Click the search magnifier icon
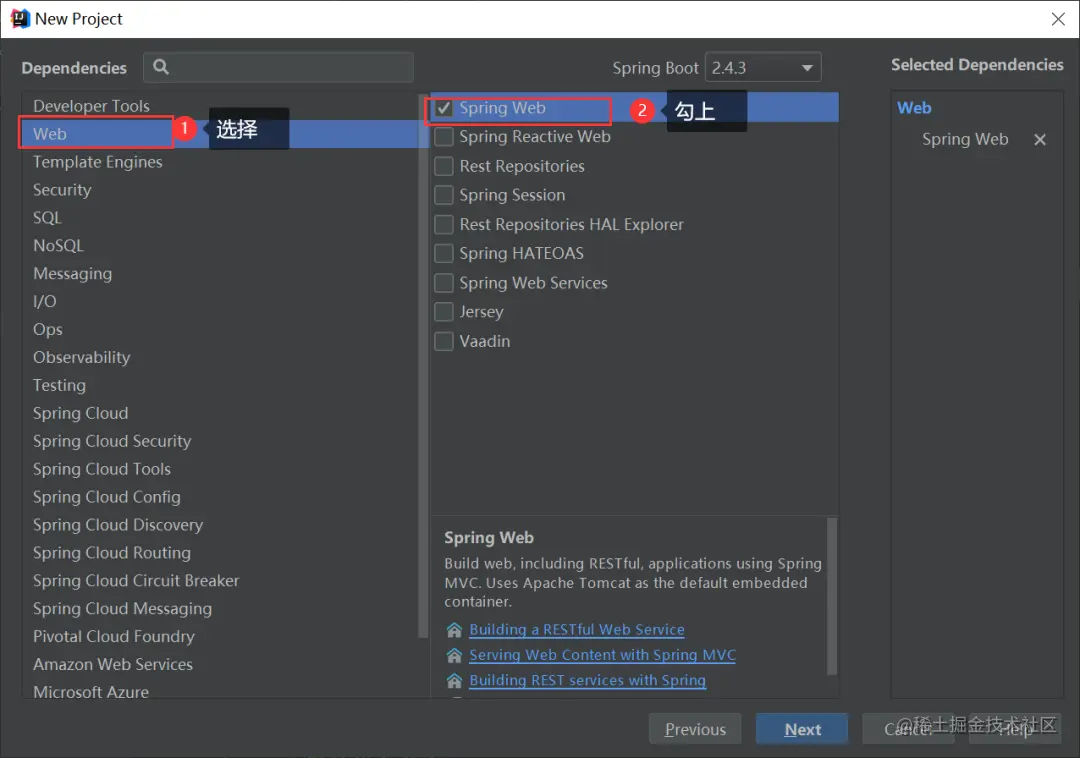 pos(160,67)
